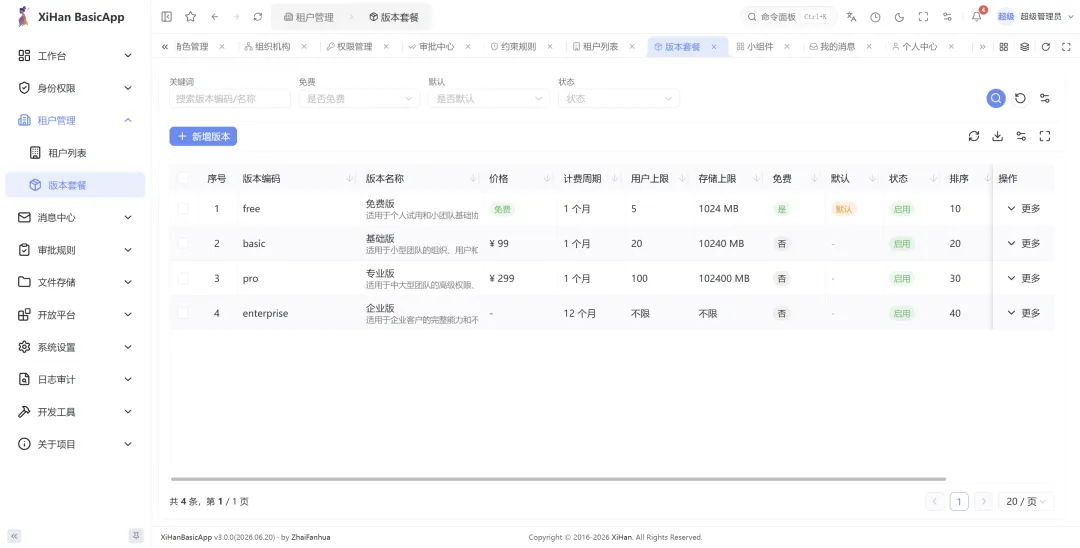Expand 更多 actions for basic row
The width and height of the screenshot is (1080, 548).
1024,243
